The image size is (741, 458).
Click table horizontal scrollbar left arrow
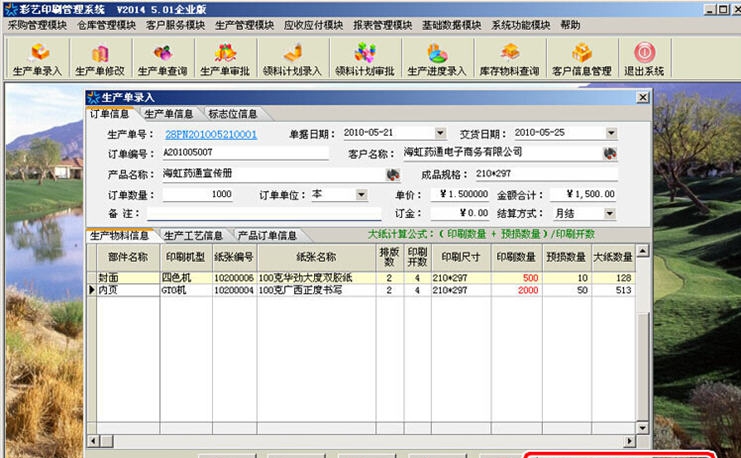[93, 441]
